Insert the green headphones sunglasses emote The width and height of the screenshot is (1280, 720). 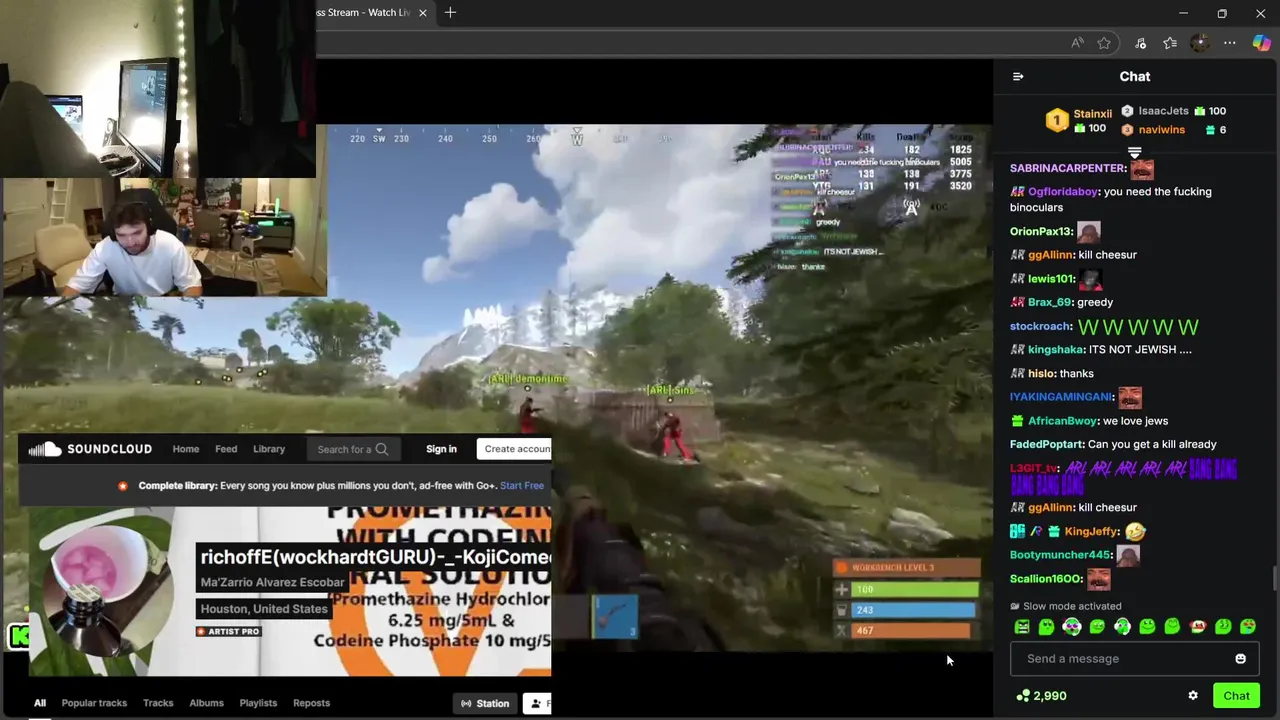(x=1071, y=627)
